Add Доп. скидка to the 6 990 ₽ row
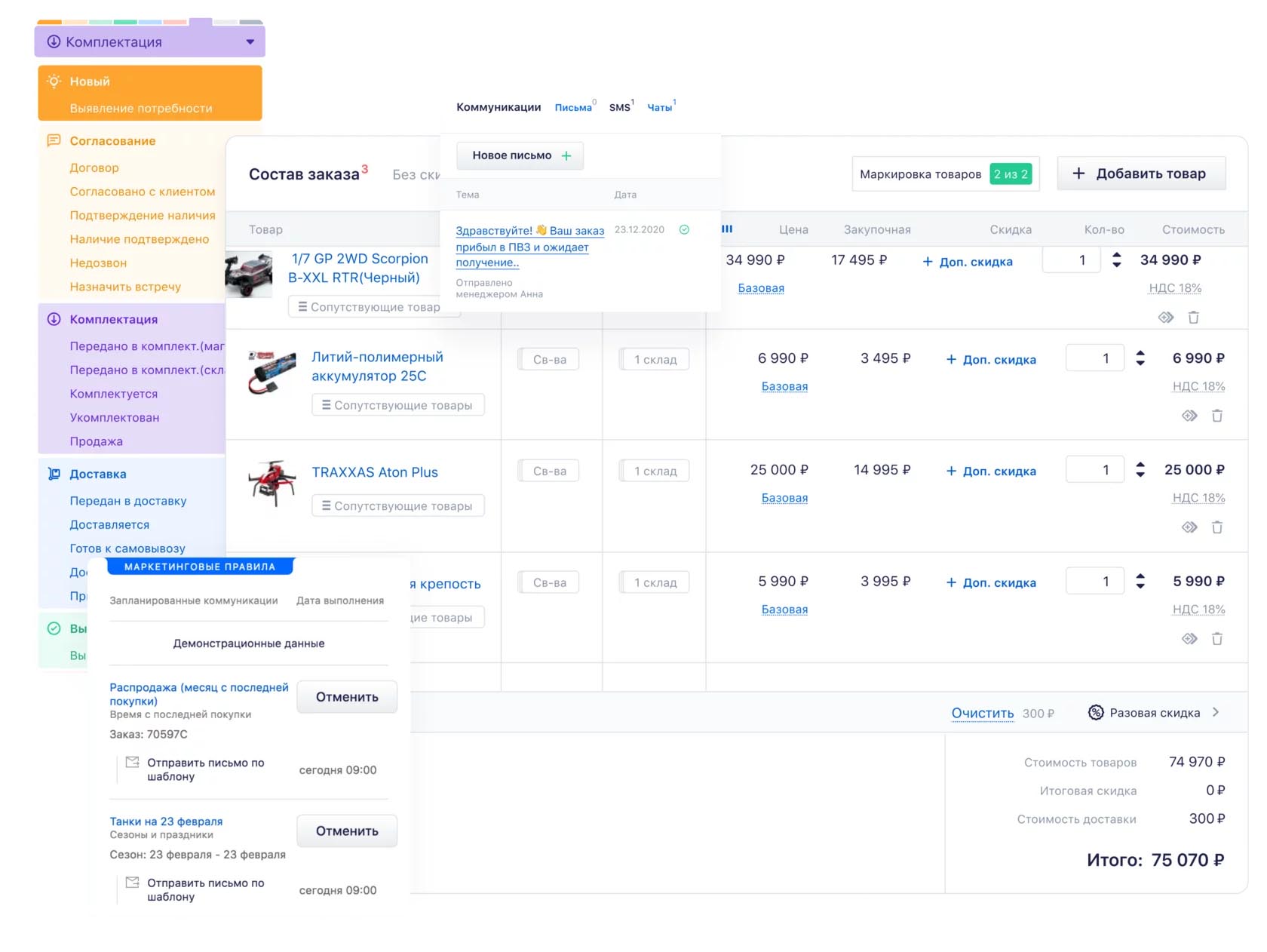The width and height of the screenshot is (1267, 952). coord(991,360)
